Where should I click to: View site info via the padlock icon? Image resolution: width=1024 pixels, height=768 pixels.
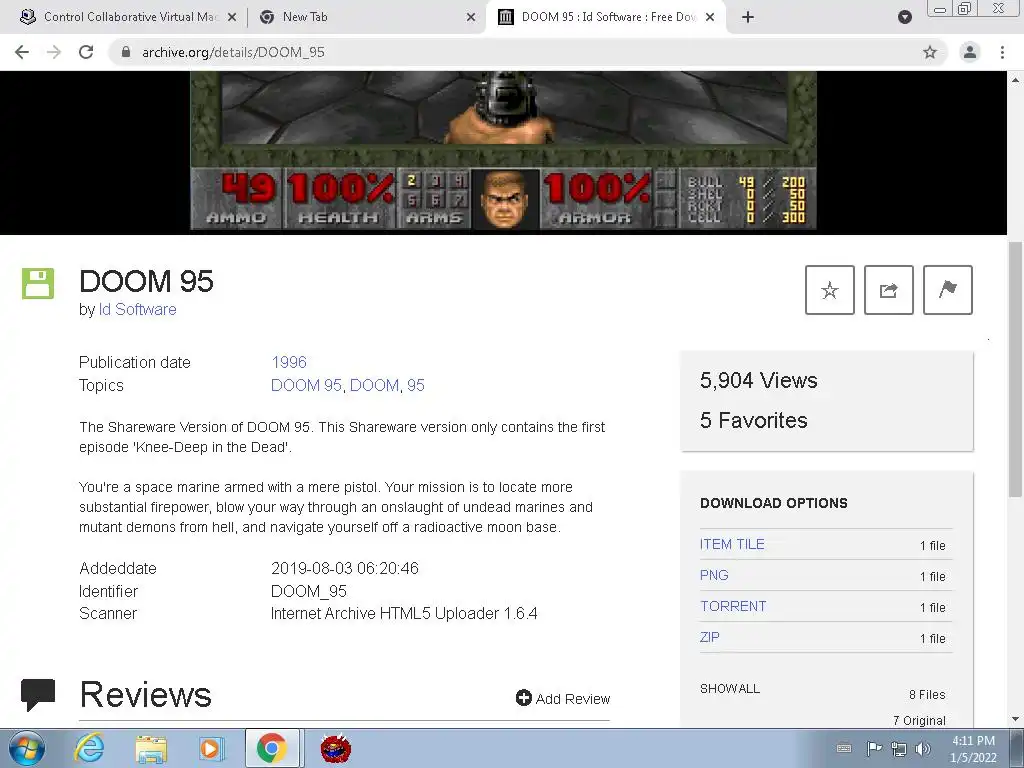125,52
